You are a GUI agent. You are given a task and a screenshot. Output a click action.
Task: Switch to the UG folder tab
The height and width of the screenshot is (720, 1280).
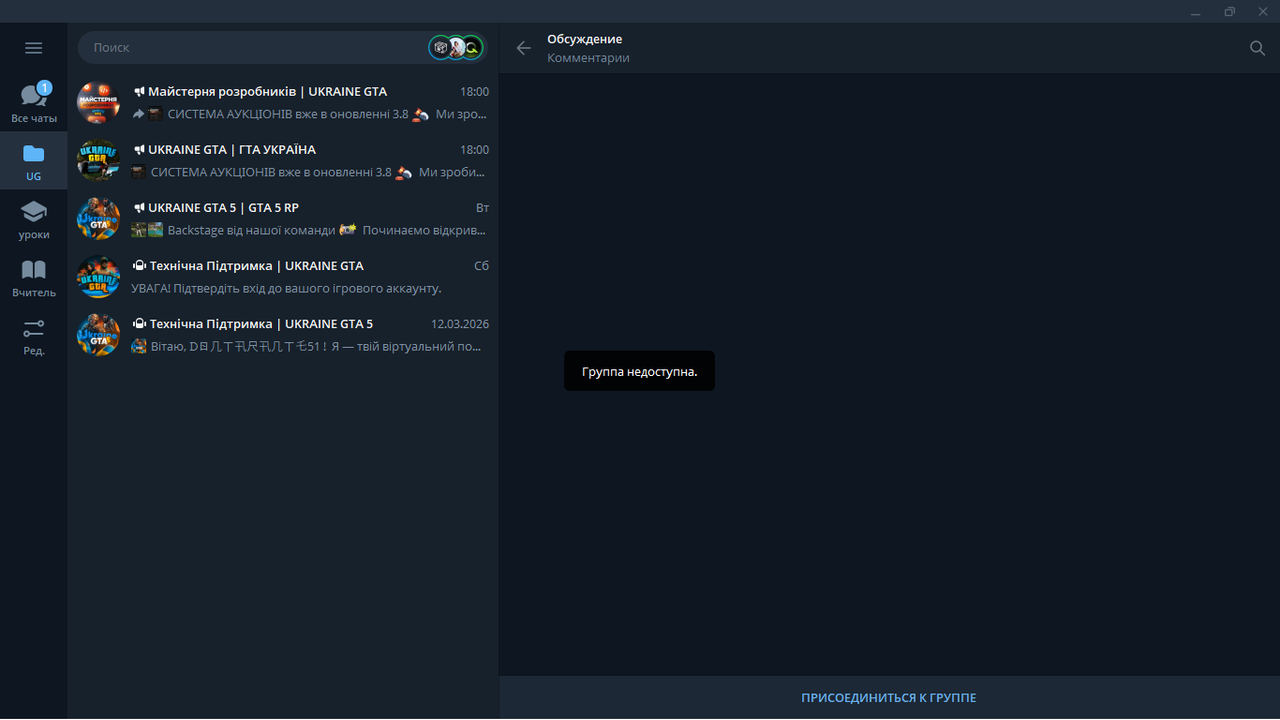34,161
